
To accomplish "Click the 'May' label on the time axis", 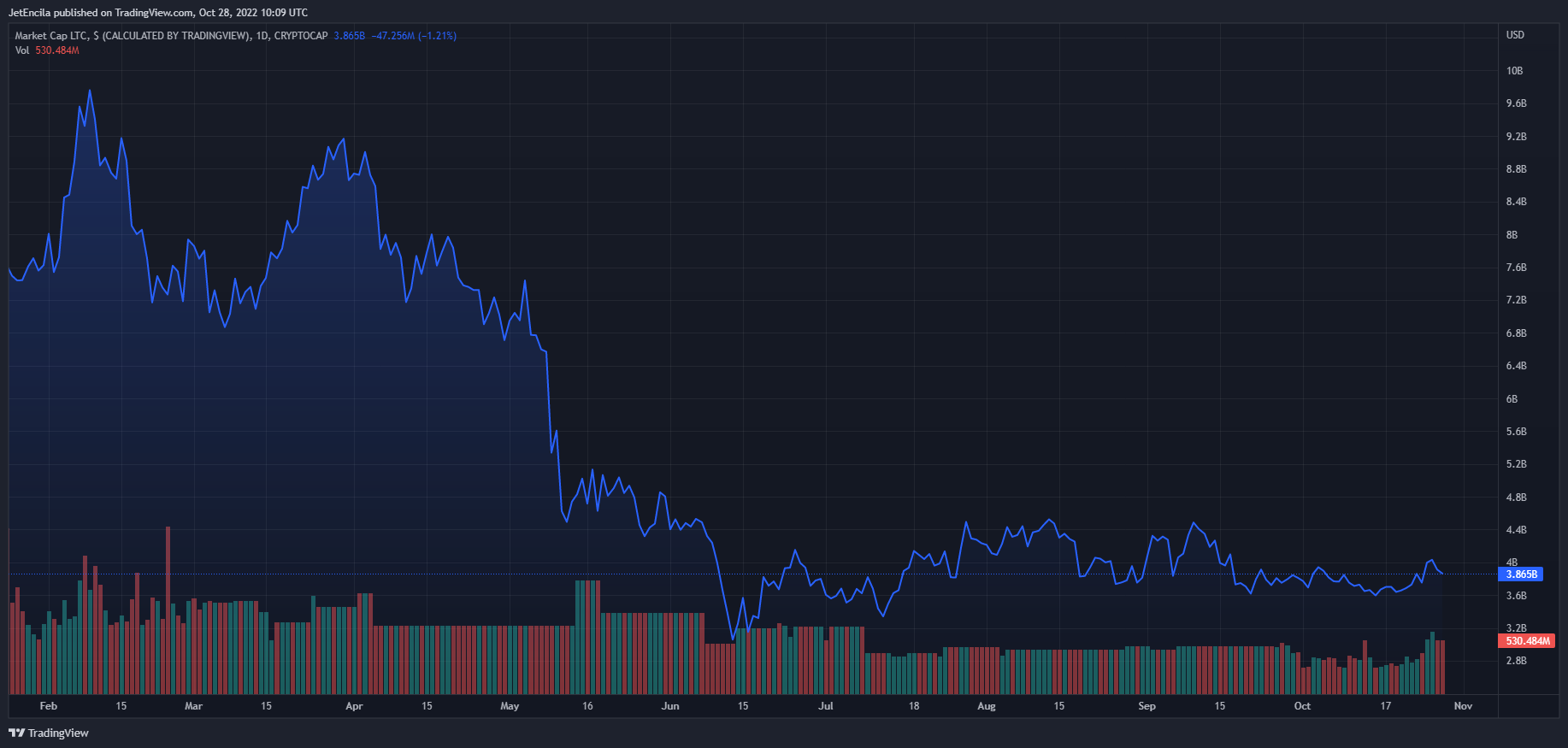I will (x=510, y=706).
